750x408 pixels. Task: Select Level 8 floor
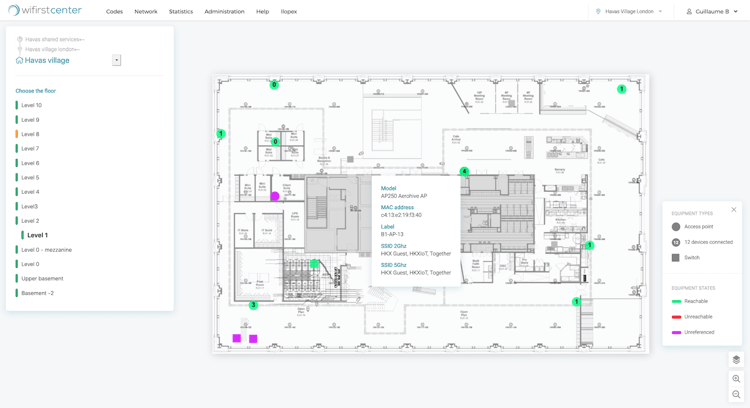click(x=31, y=134)
